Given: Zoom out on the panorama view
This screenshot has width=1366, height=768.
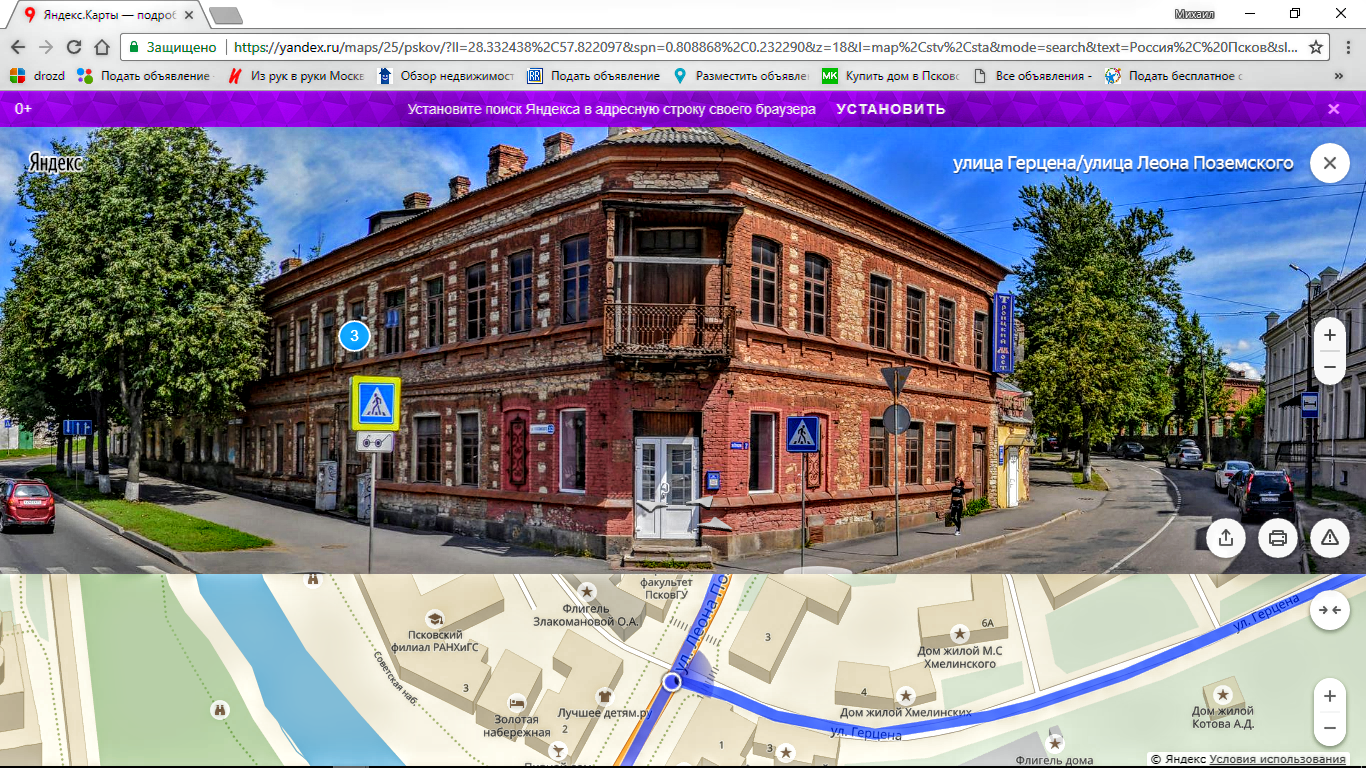Looking at the screenshot, I should [1329, 368].
